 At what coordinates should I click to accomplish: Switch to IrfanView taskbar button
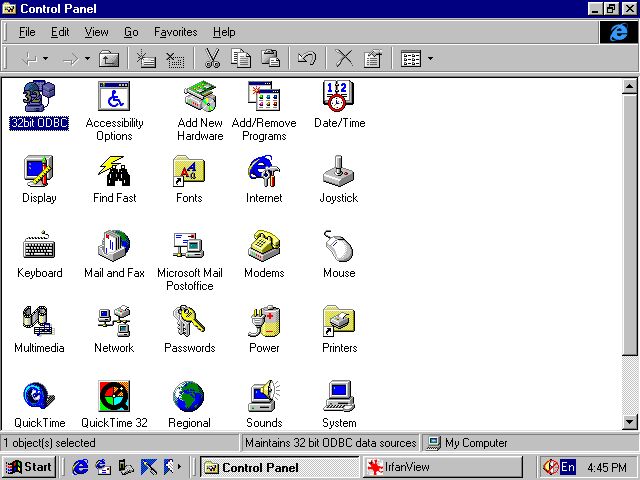pos(443,467)
